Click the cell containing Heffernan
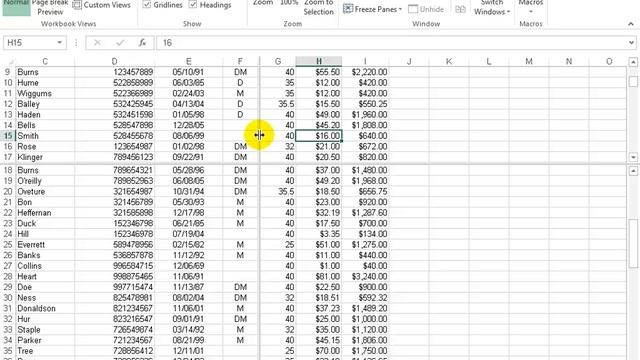Screen dimensions: 640x360 tap(45, 213)
